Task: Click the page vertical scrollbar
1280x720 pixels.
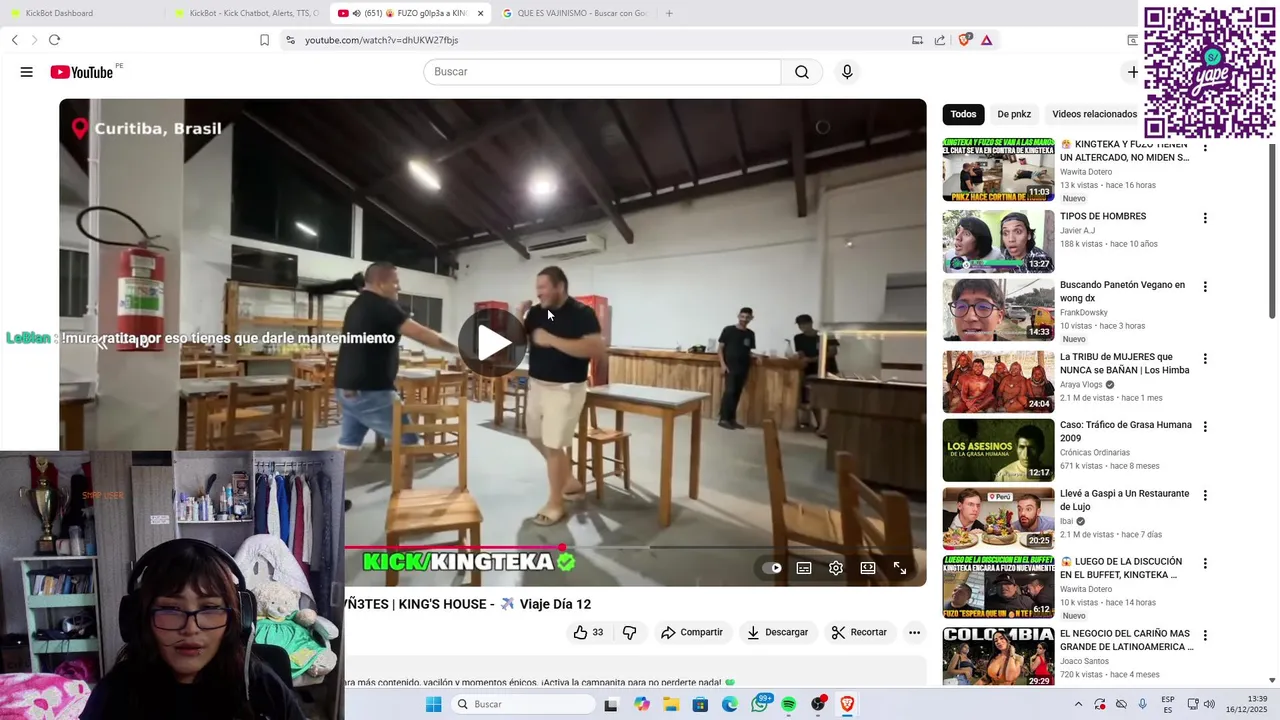Action: click(x=1272, y=230)
